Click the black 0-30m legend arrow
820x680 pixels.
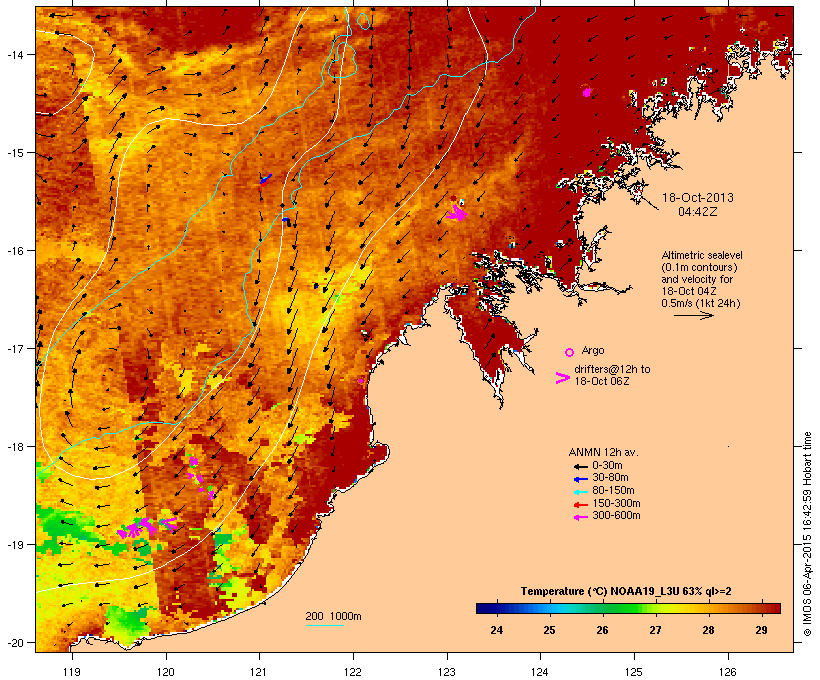click(580, 466)
